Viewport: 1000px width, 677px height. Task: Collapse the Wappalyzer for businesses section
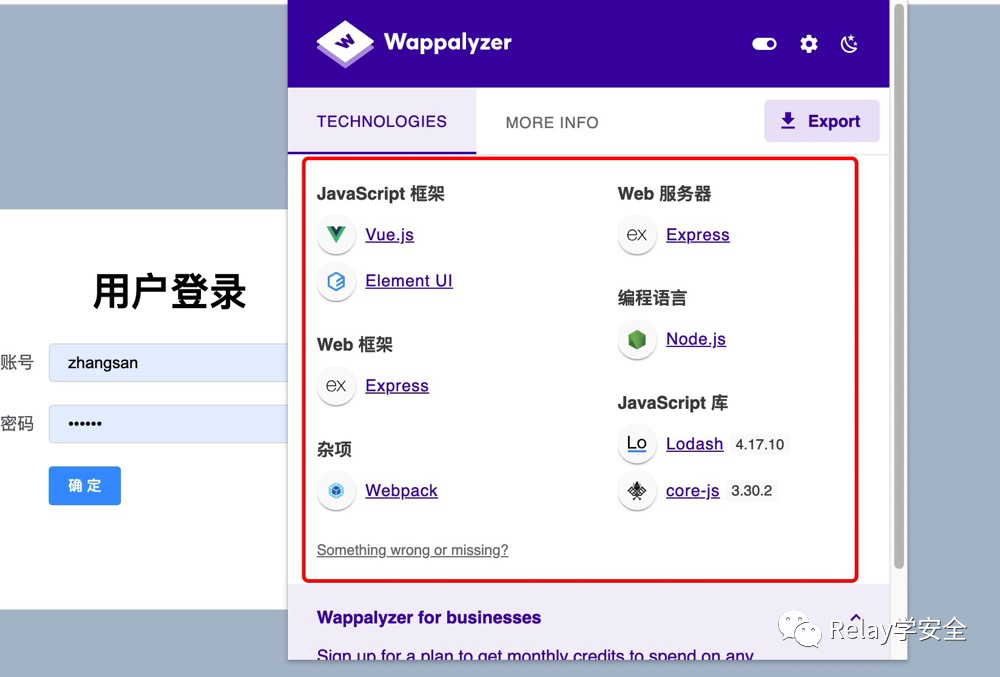(x=855, y=616)
